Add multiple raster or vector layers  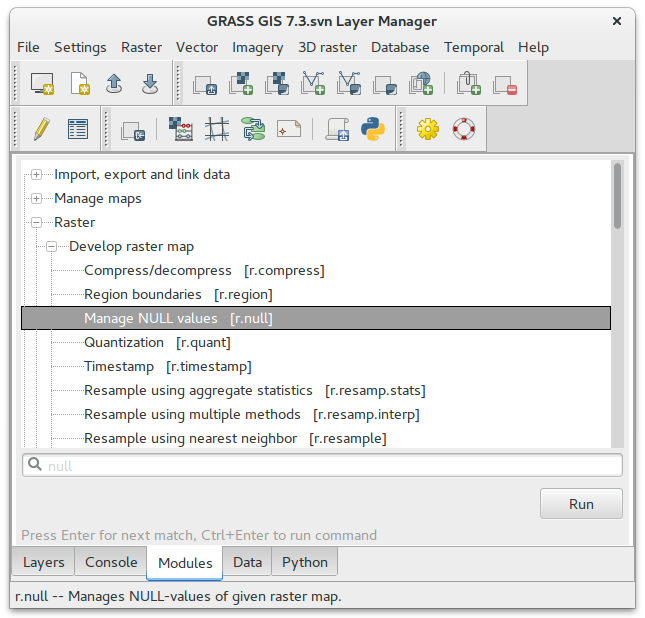pos(205,84)
